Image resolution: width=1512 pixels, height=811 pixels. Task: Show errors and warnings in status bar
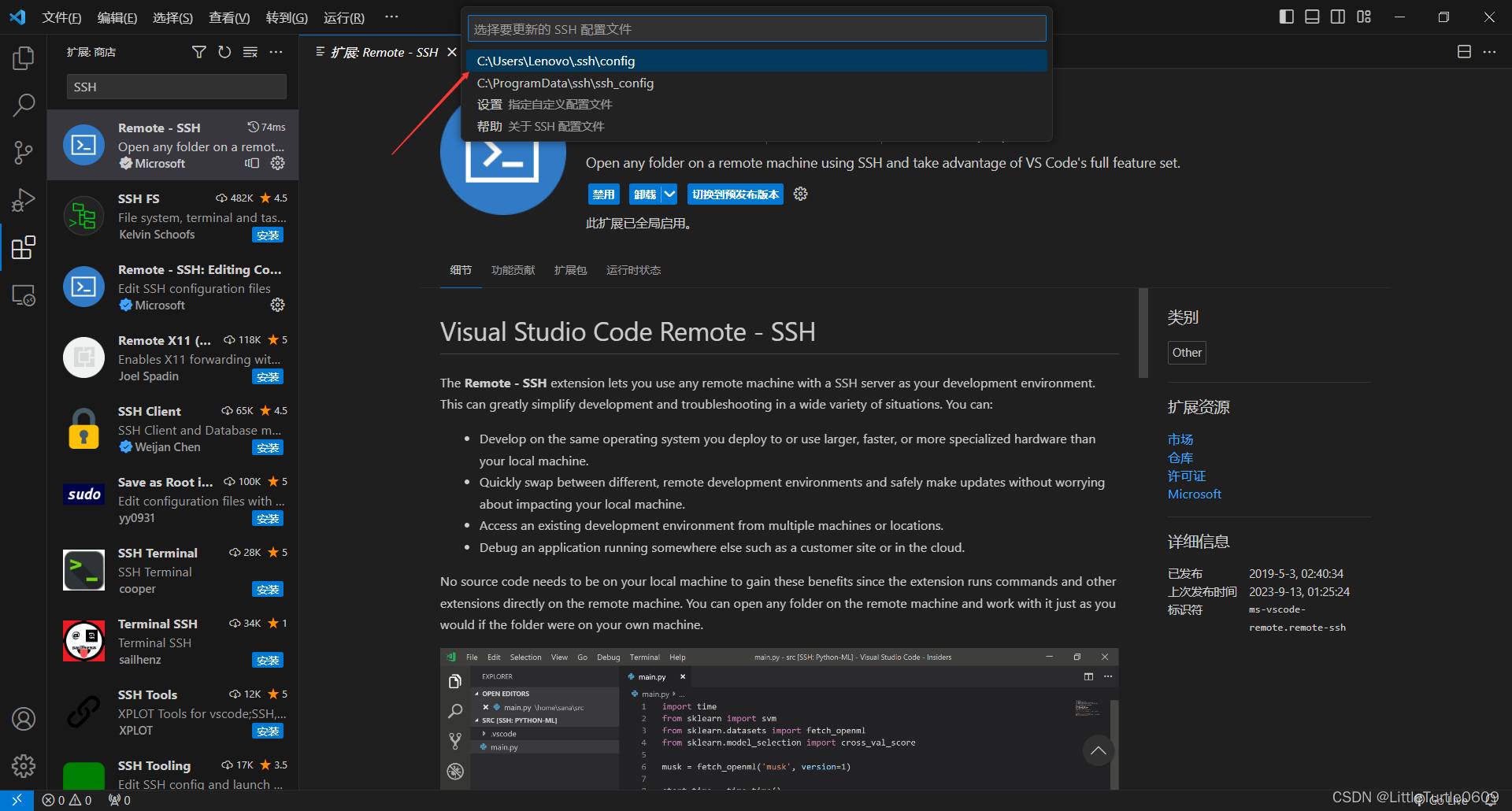coord(67,800)
